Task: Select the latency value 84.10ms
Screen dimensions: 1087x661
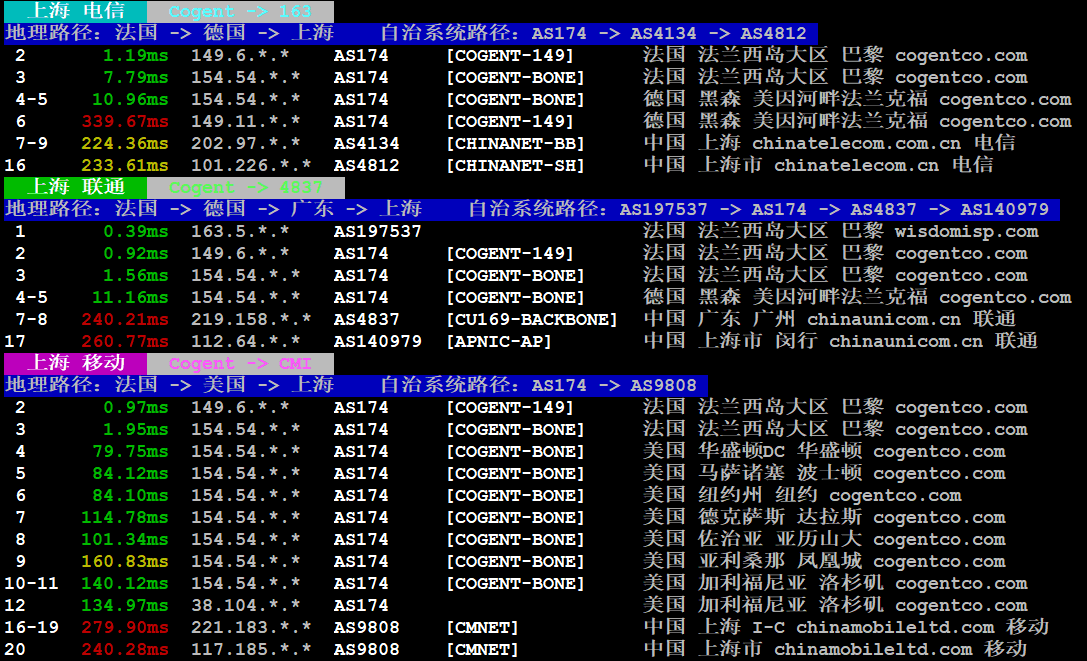Action: pyautogui.click(x=130, y=496)
